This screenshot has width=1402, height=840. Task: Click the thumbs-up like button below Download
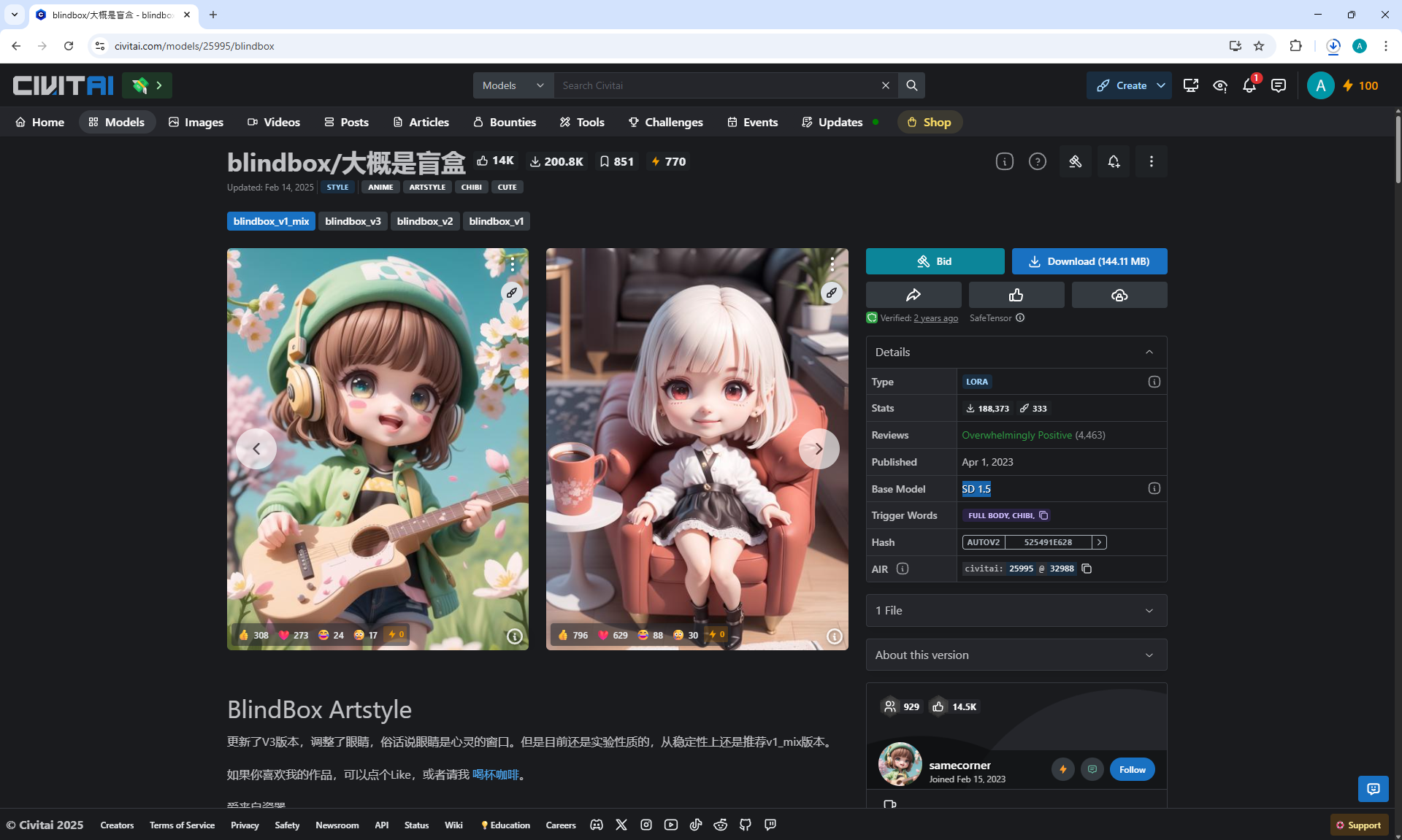pyautogui.click(x=1016, y=296)
